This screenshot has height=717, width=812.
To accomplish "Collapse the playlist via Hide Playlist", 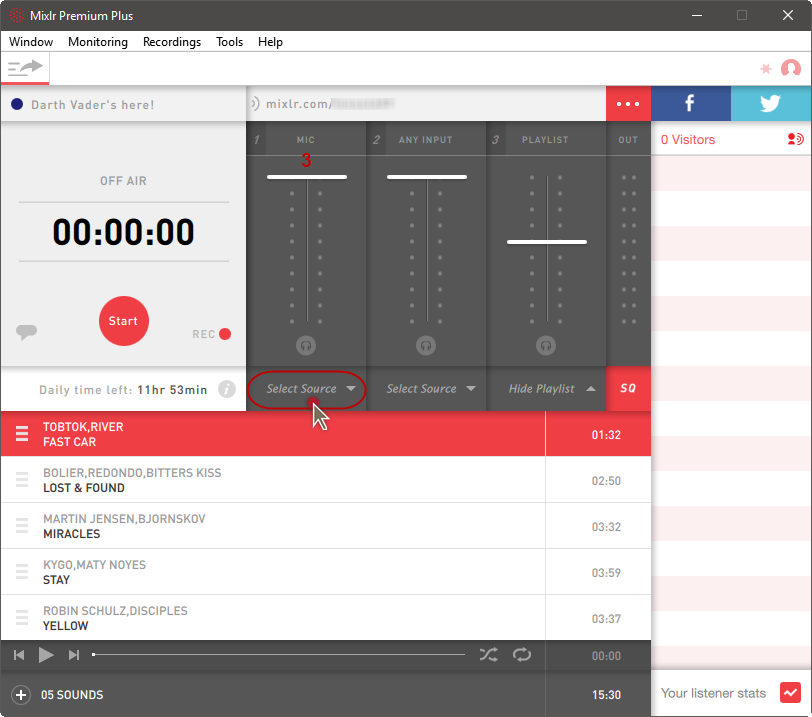I will click(546, 389).
